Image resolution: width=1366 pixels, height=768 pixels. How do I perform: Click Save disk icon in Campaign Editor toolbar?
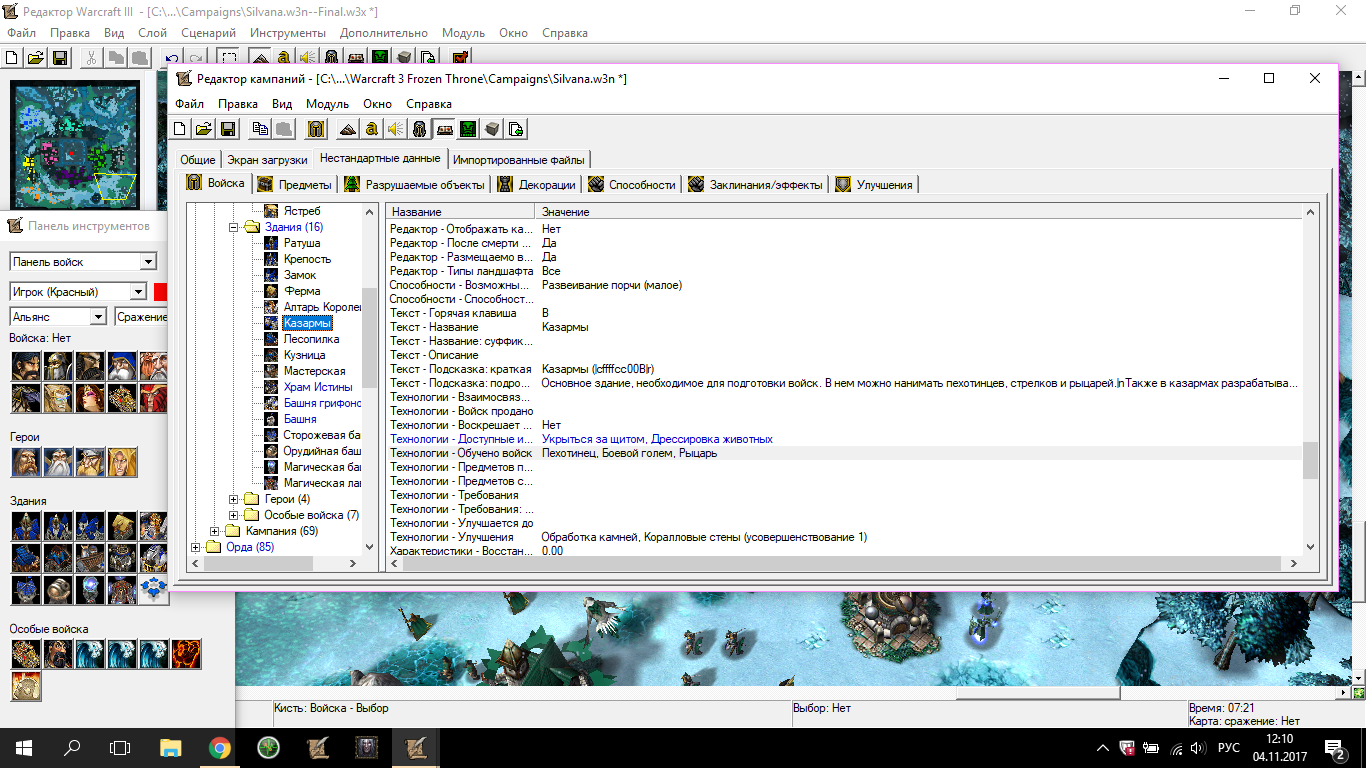tap(227, 129)
